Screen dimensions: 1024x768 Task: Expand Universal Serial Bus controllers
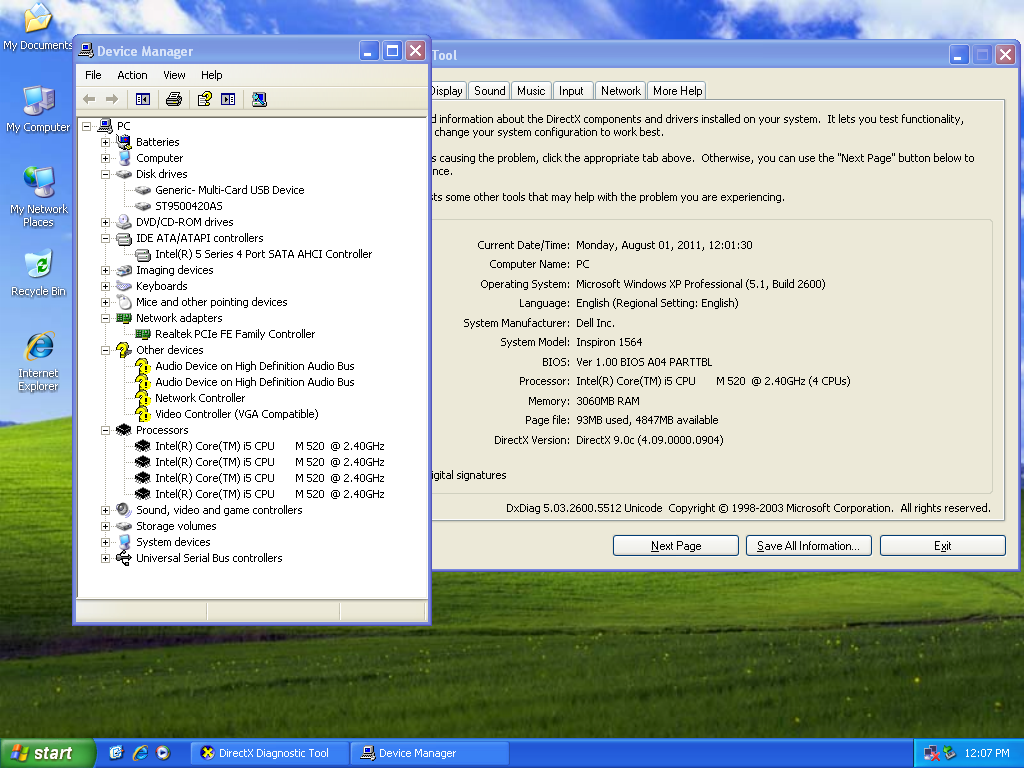click(x=105, y=558)
